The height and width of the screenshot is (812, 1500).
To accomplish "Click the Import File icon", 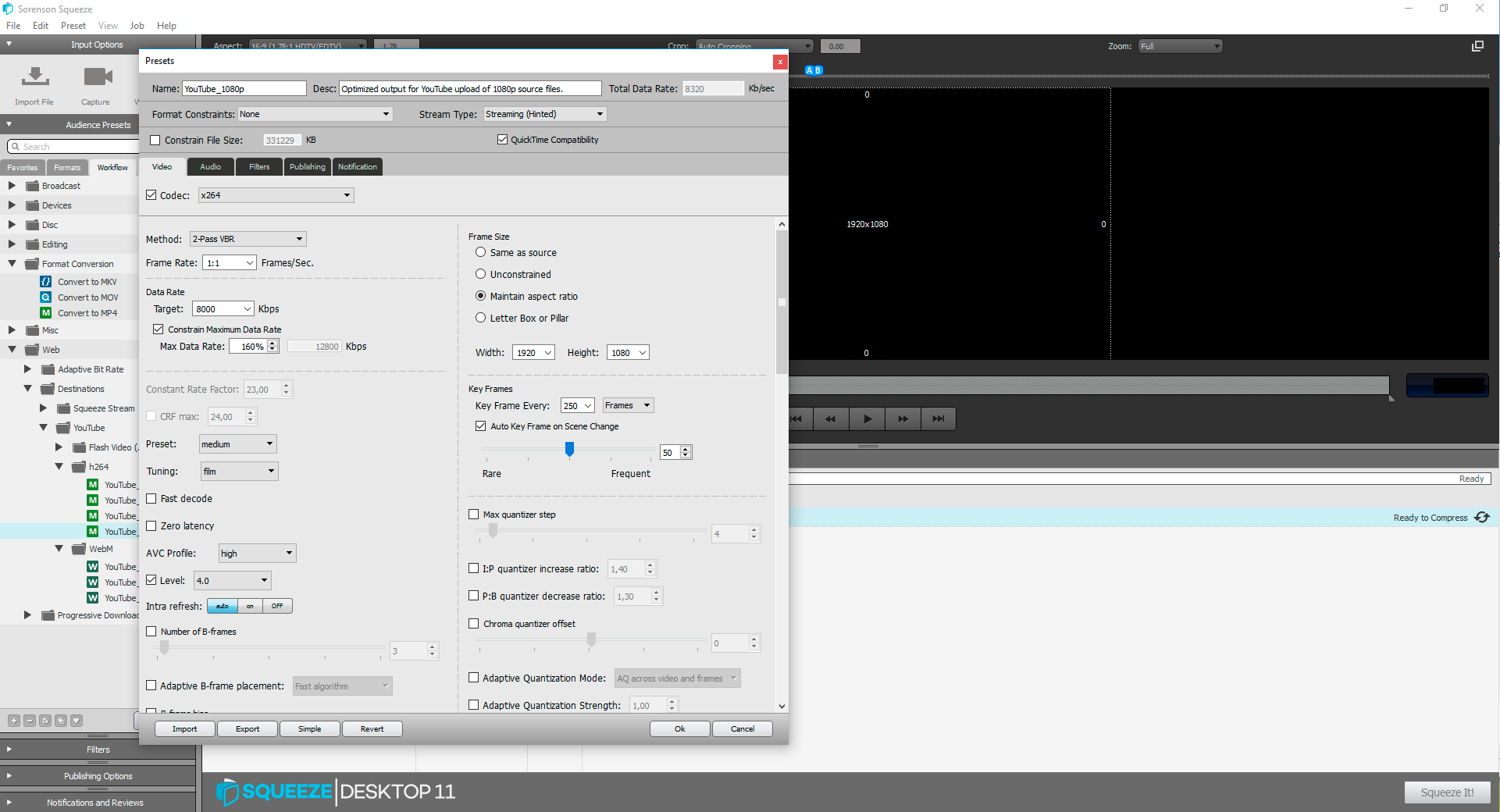I will [34, 78].
